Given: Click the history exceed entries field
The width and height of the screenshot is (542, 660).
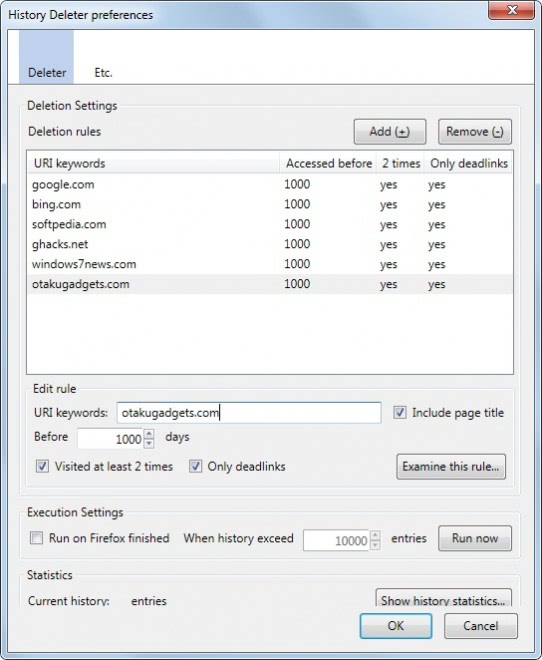Looking at the screenshot, I should (336, 540).
